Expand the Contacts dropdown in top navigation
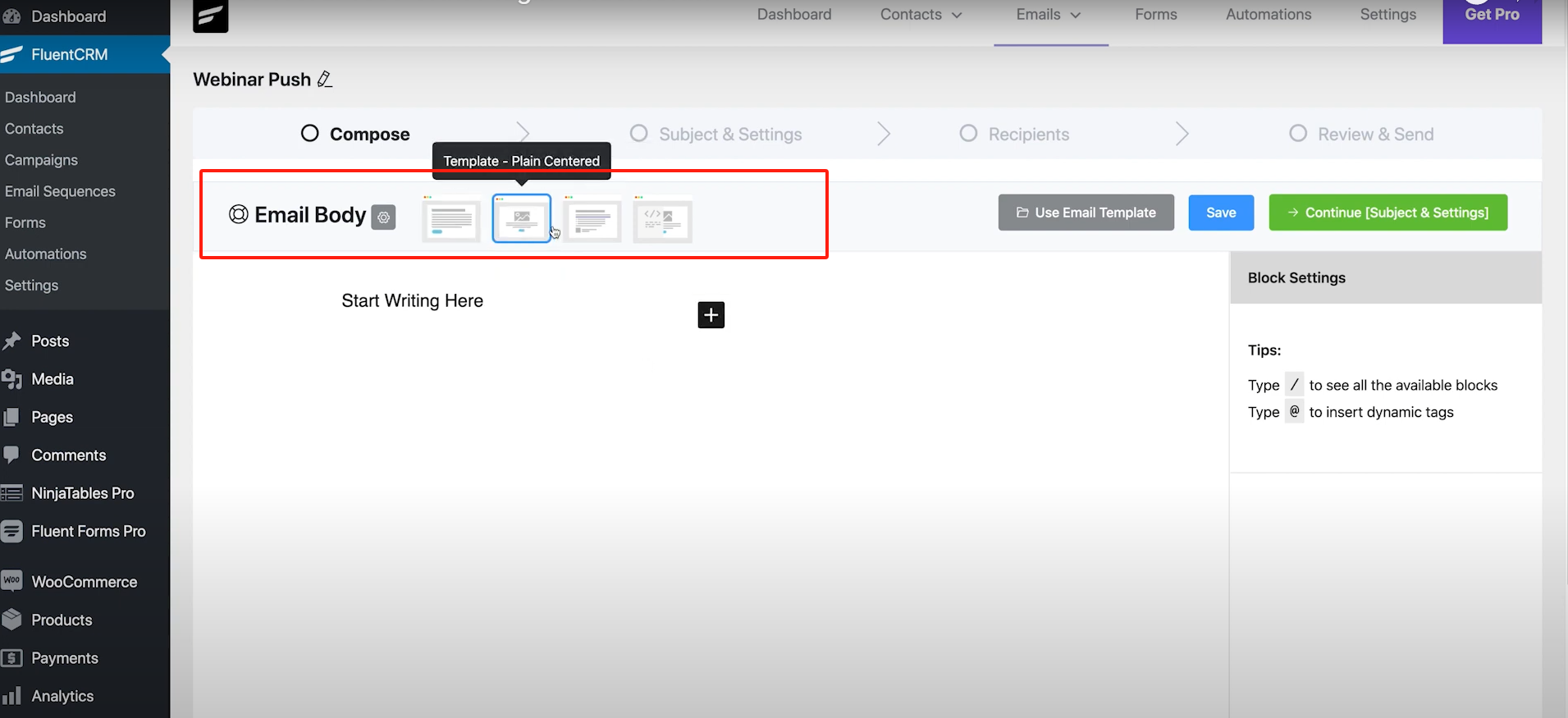Image resolution: width=1568 pixels, height=718 pixels. coord(921,15)
